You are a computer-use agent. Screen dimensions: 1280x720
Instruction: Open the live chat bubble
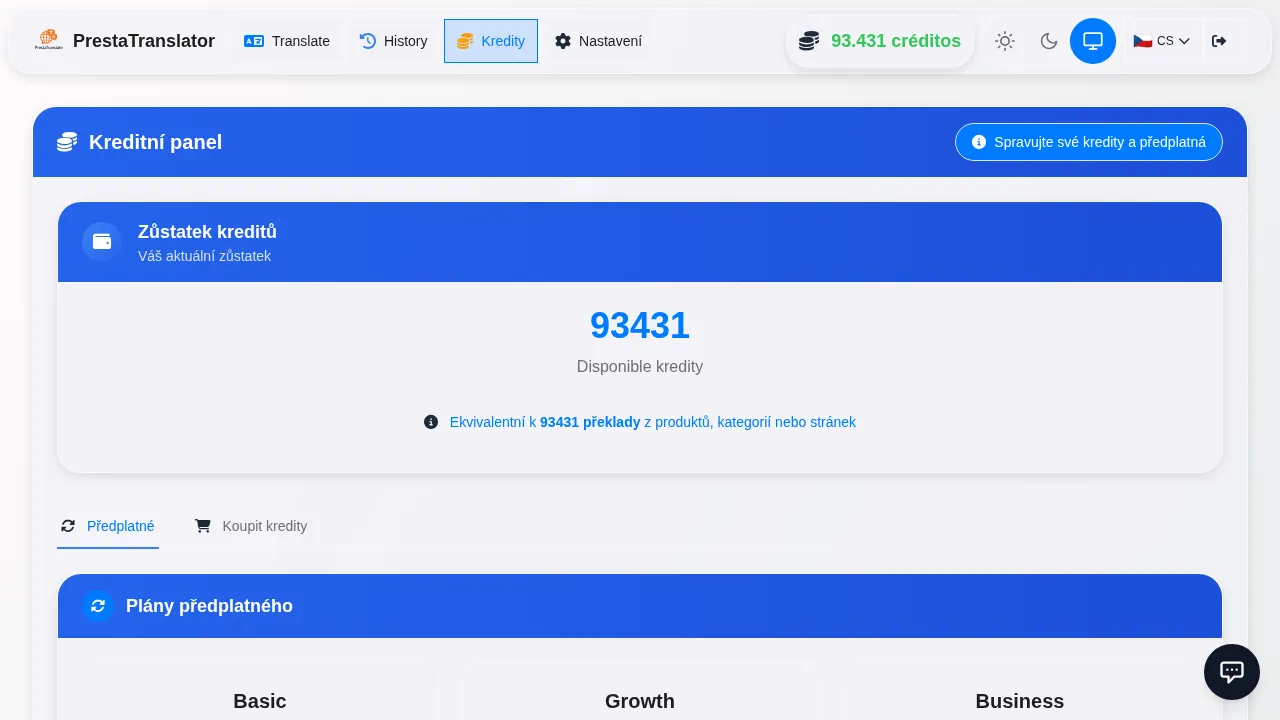[1232, 672]
